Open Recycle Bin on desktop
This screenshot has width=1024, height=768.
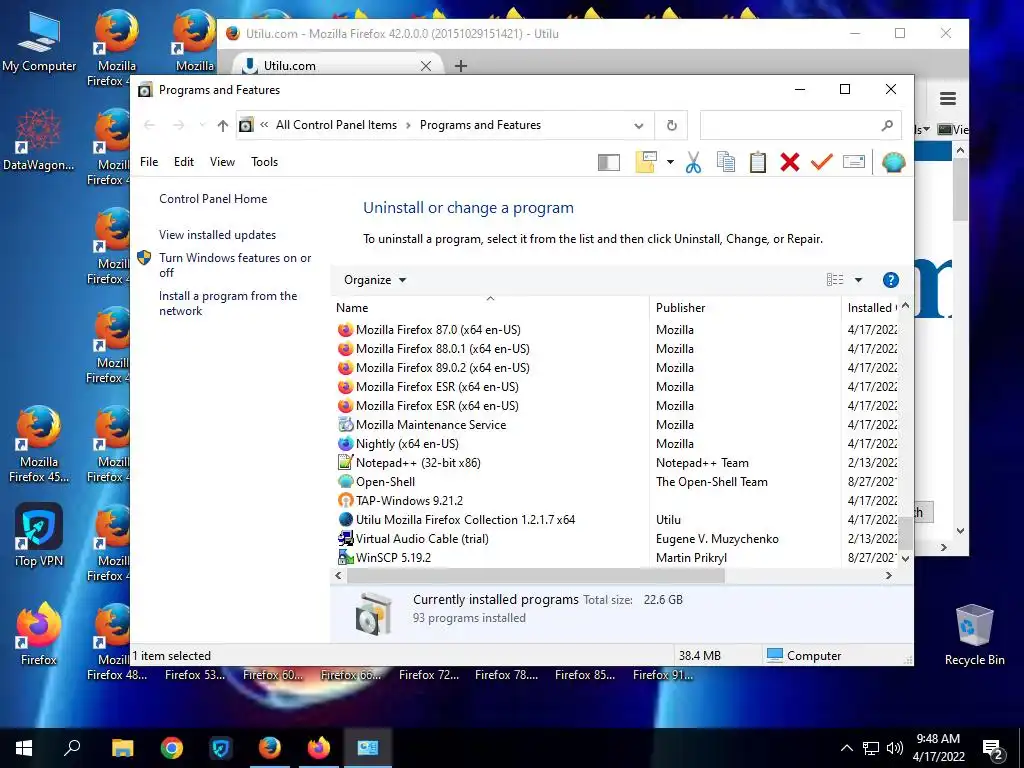(x=974, y=635)
